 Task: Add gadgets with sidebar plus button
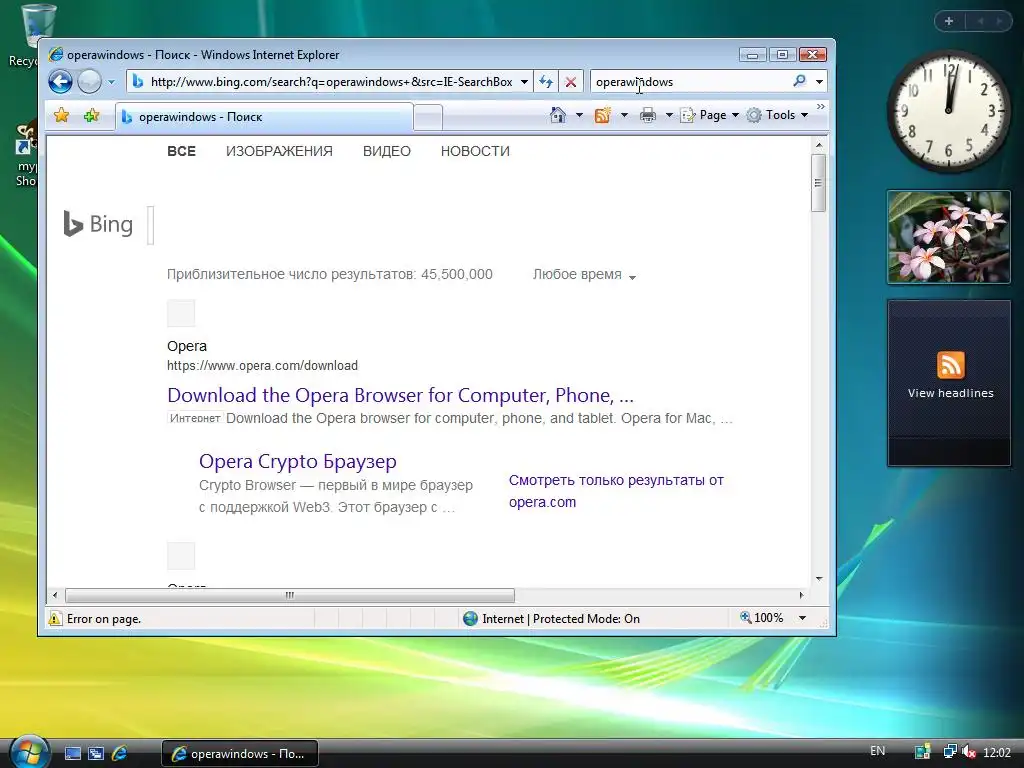click(949, 22)
